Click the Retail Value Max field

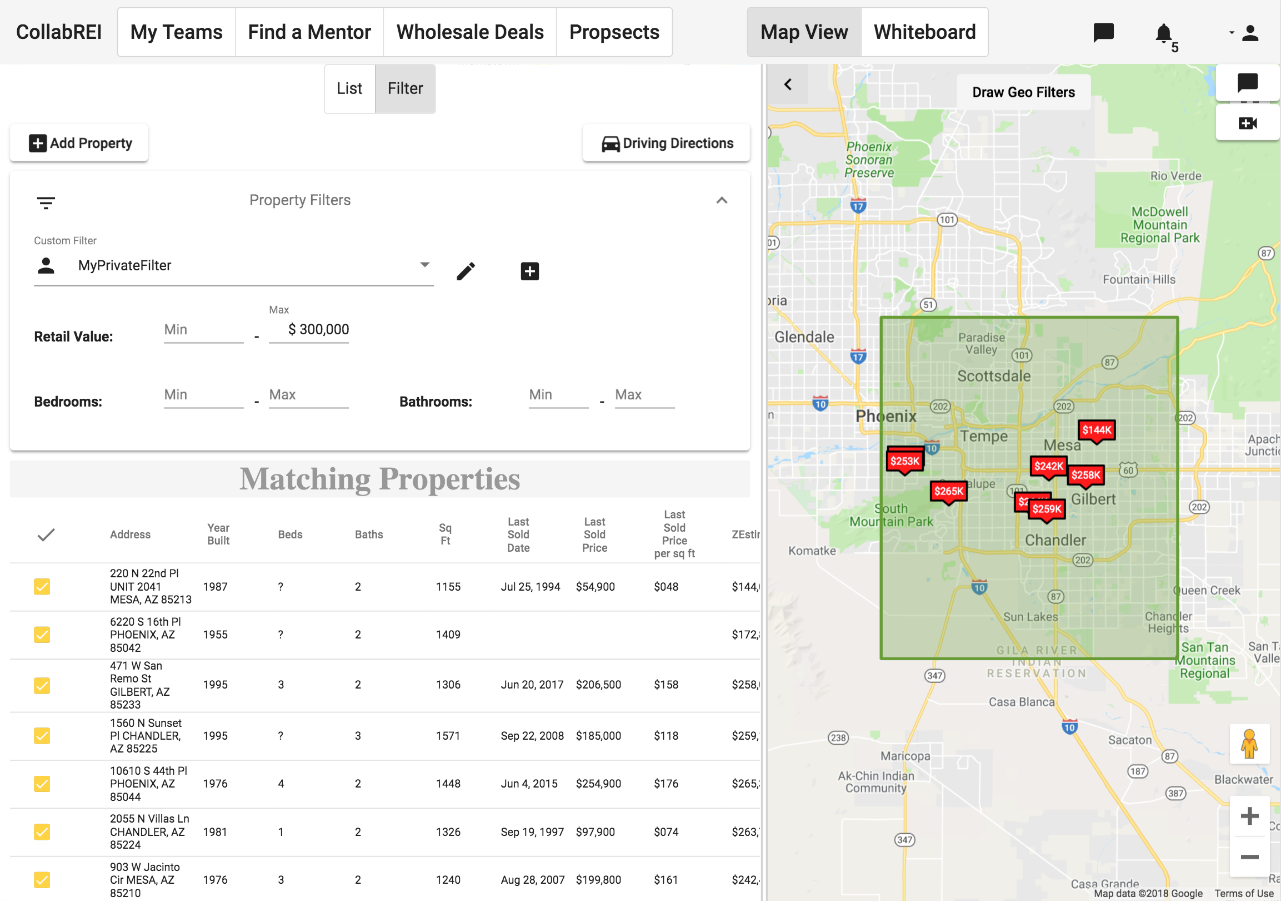coord(309,330)
